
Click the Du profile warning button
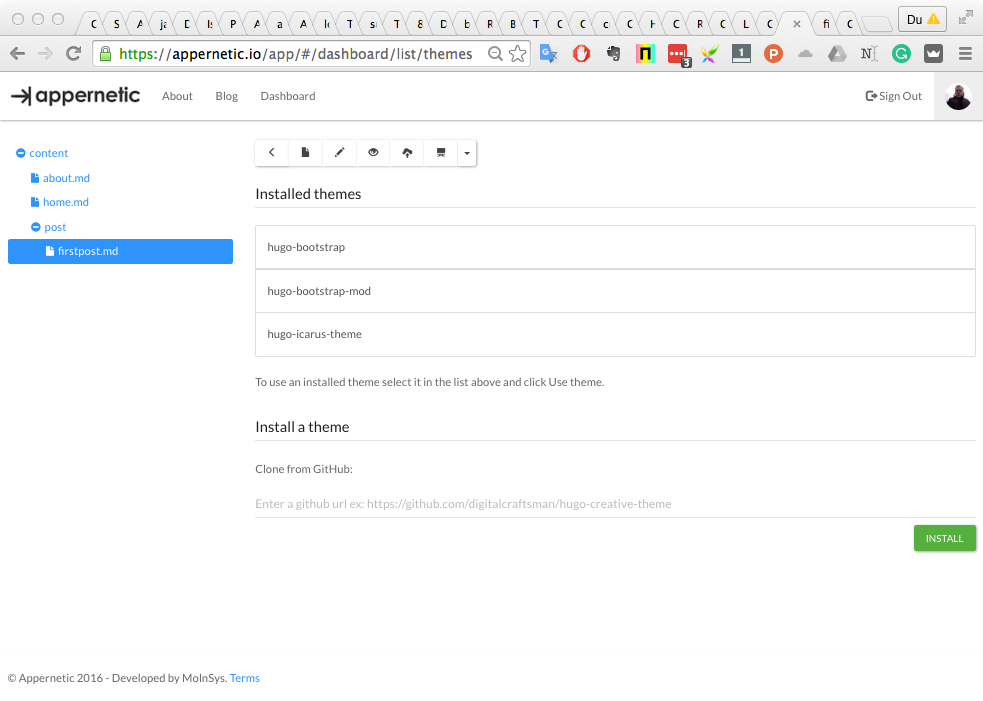pyautogui.click(x=922, y=19)
